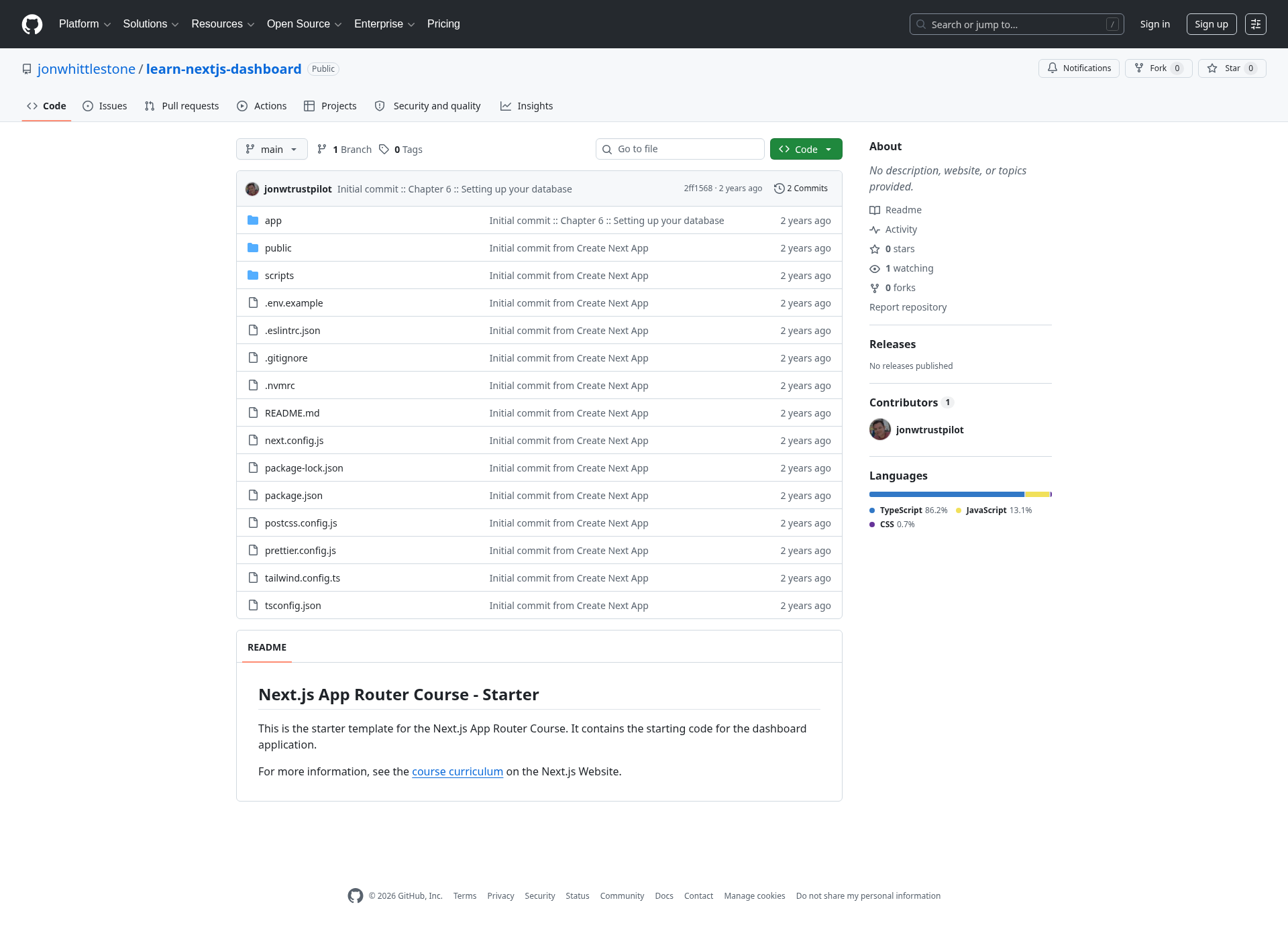This screenshot has width=1288, height=931.
Task: Click file icon beside package-lock.json
Action: 253,468
